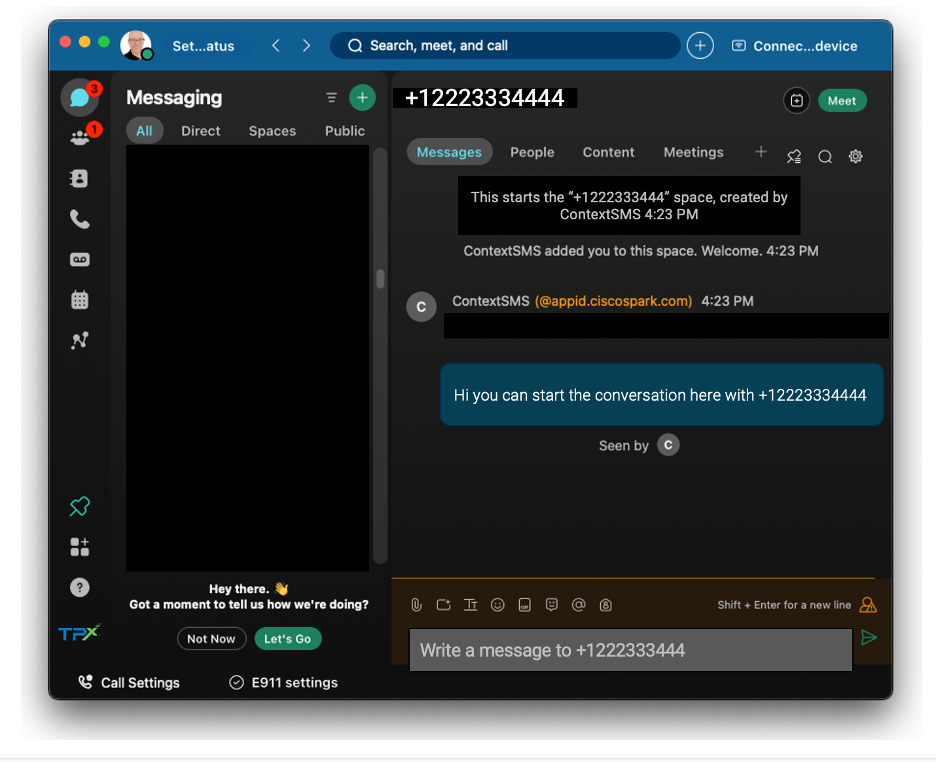Viewport: 936px width, 762px height.
Task: Open the GIF picker icon
Action: [525, 605]
